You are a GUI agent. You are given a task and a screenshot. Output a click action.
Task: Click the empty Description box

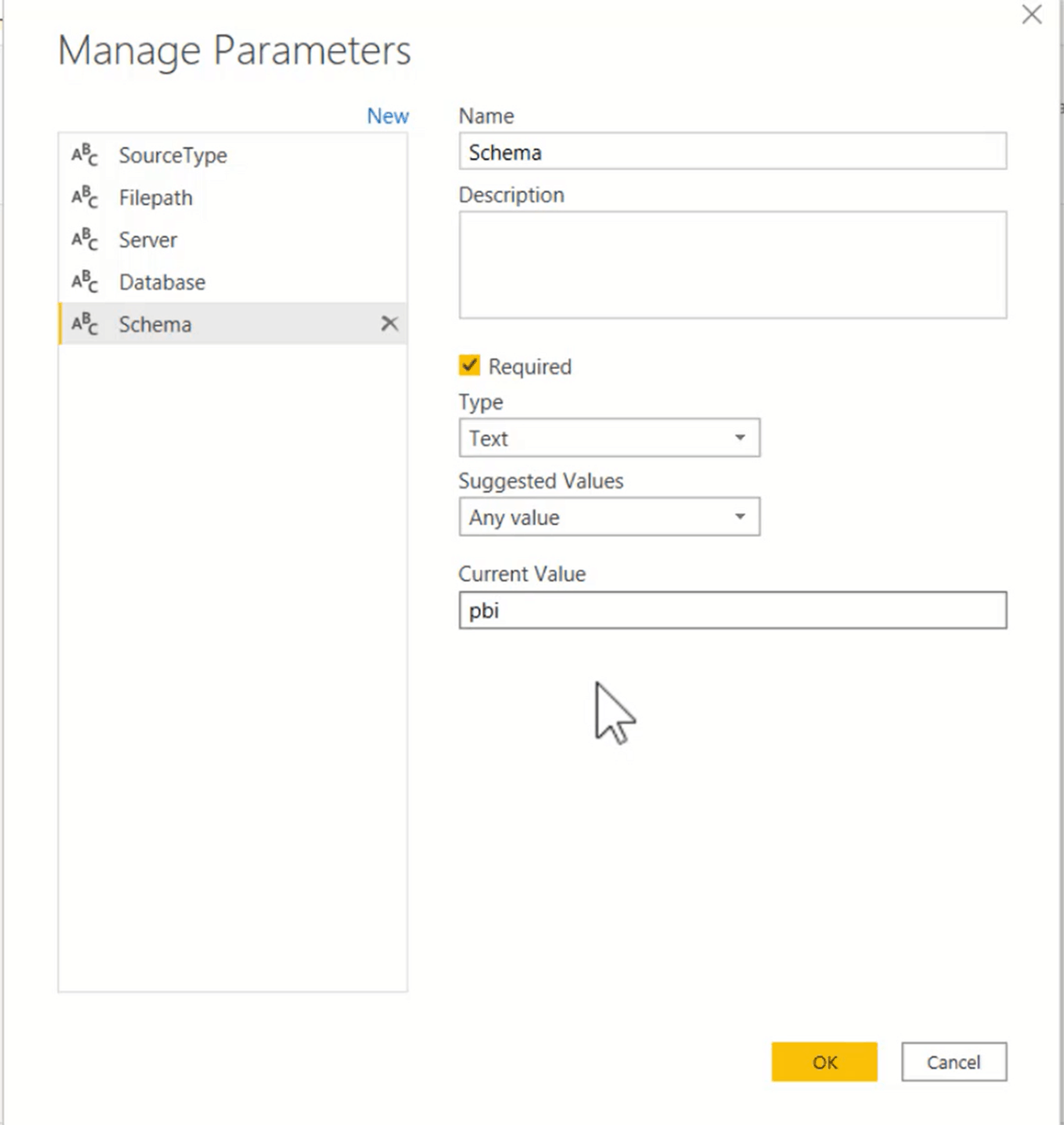(731, 265)
